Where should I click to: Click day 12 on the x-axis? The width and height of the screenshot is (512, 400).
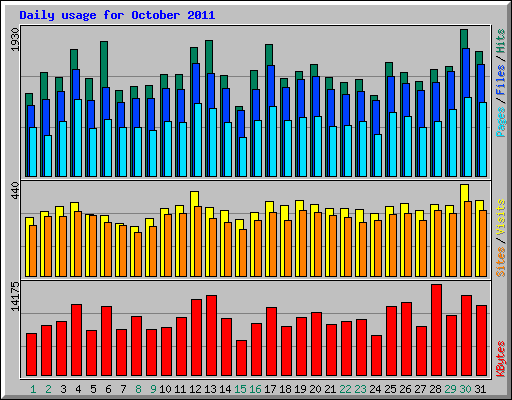pyautogui.click(x=195, y=389)
